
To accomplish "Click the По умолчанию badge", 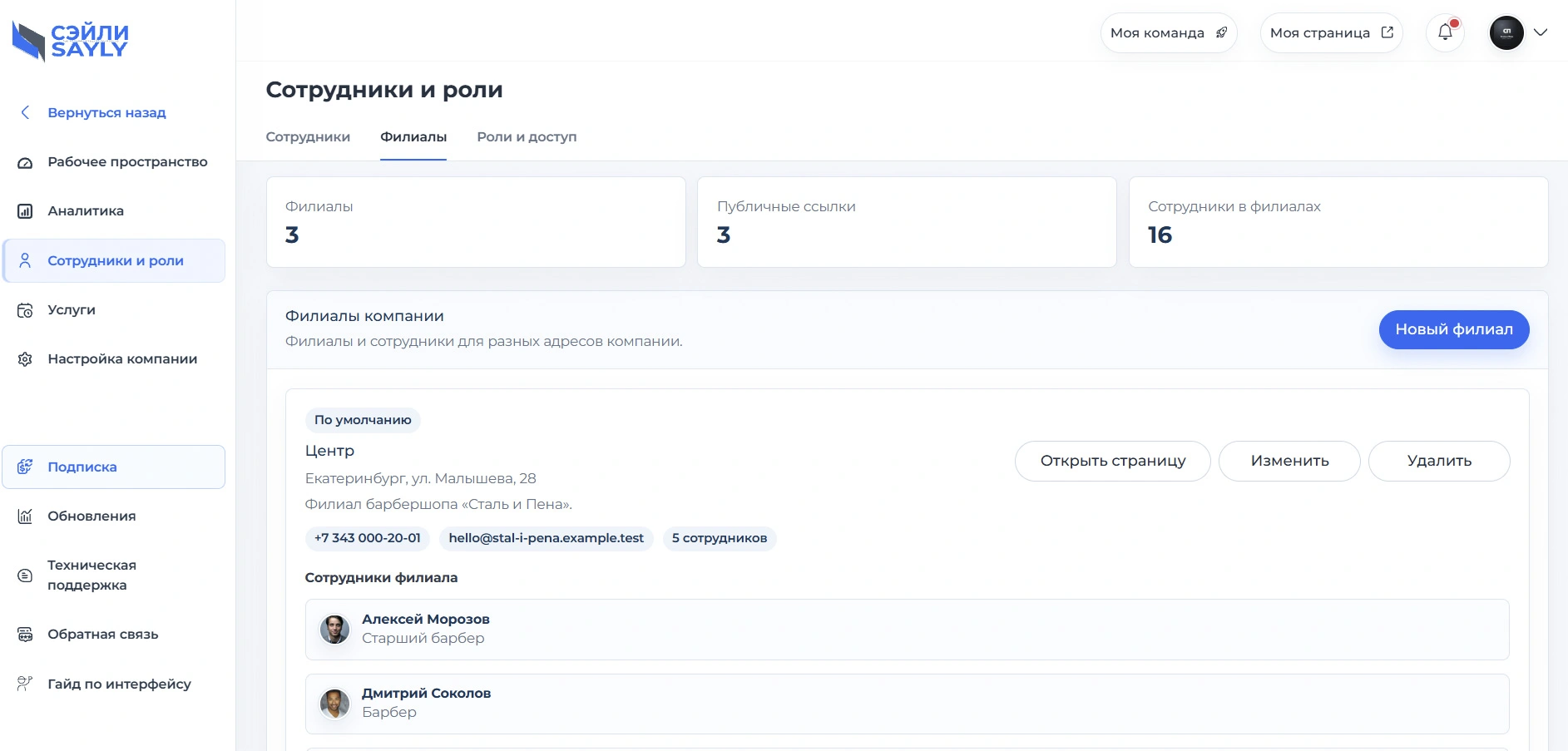I will click(363, 420).
